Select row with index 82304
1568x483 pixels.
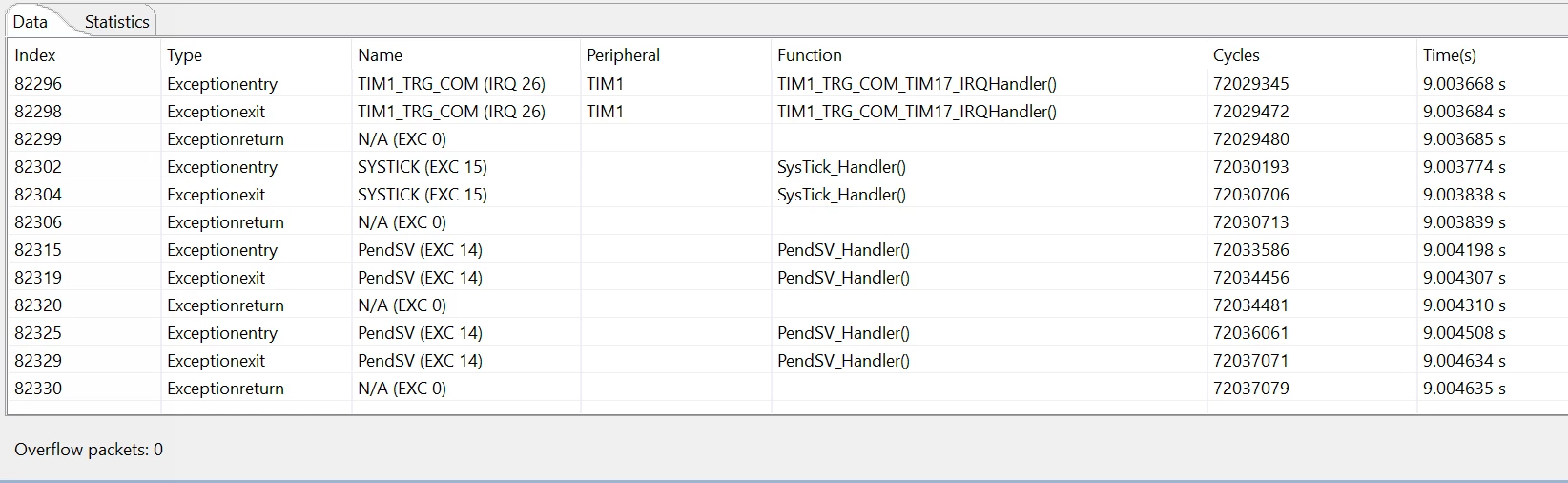(x=787, y=194)
